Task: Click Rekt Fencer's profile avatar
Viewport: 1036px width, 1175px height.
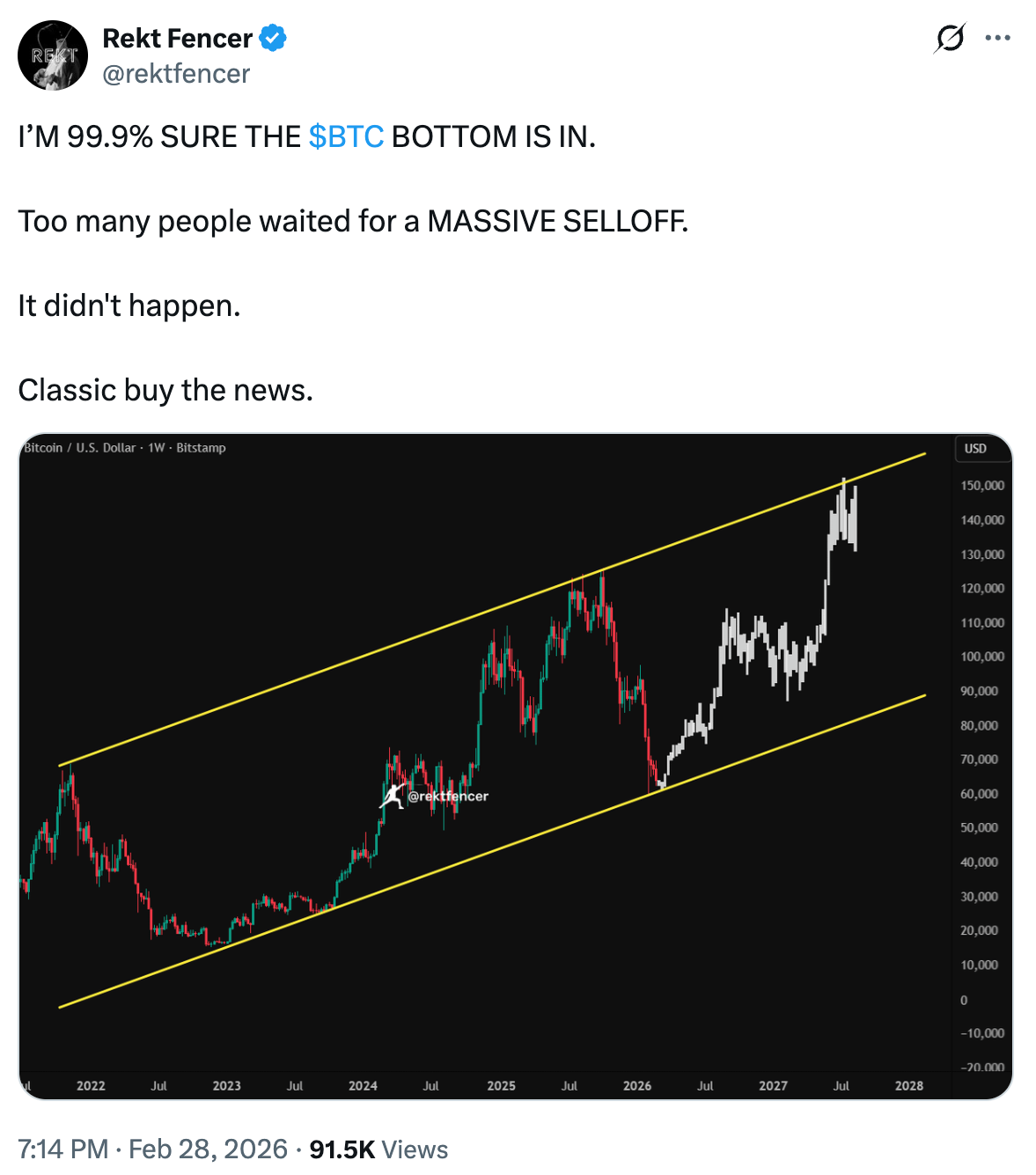Action: click(x=52, y=54)
